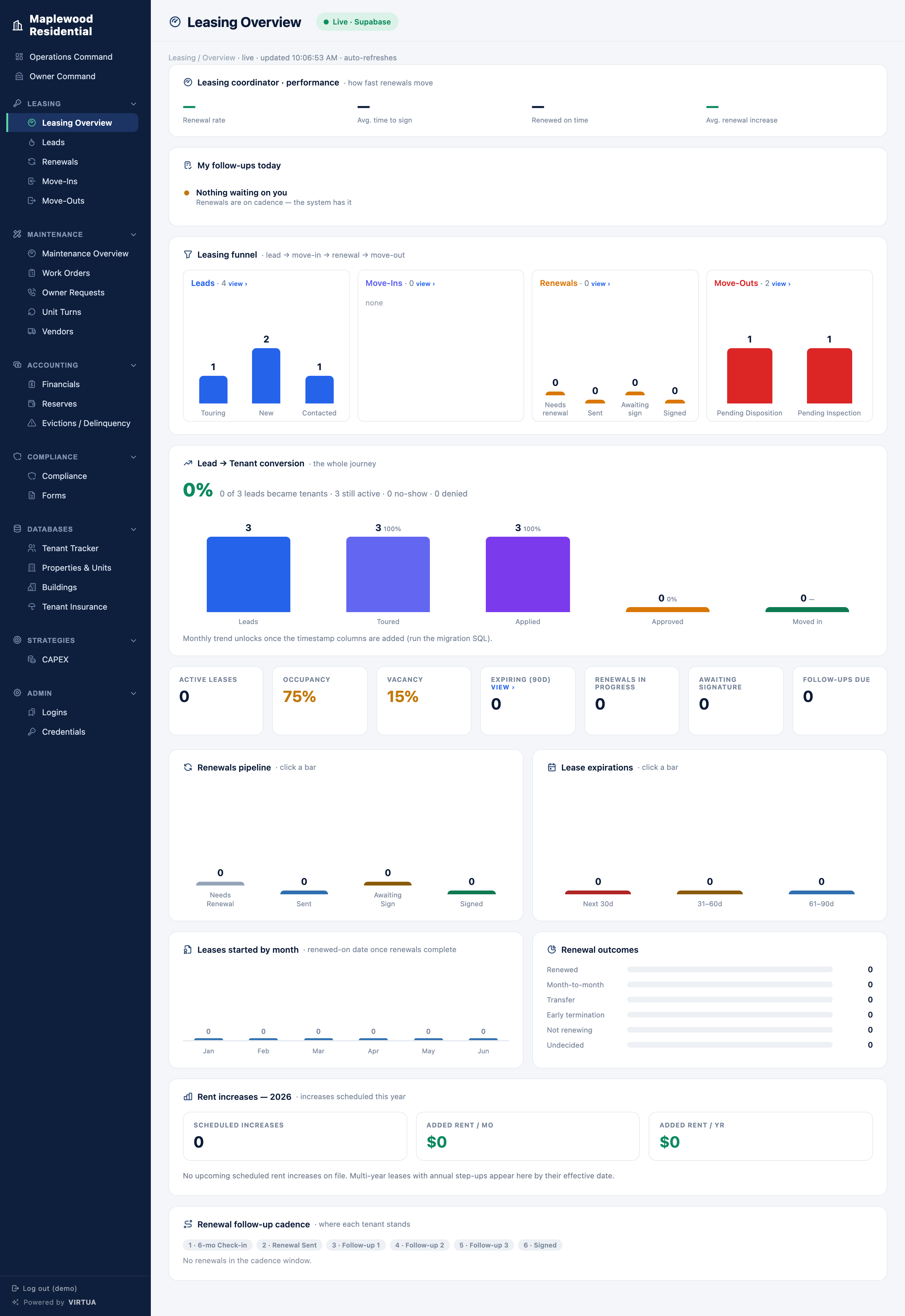The image size is (905, 1316).
Task: Collapse the Admin sidebar section
Action: coord(134,694)
